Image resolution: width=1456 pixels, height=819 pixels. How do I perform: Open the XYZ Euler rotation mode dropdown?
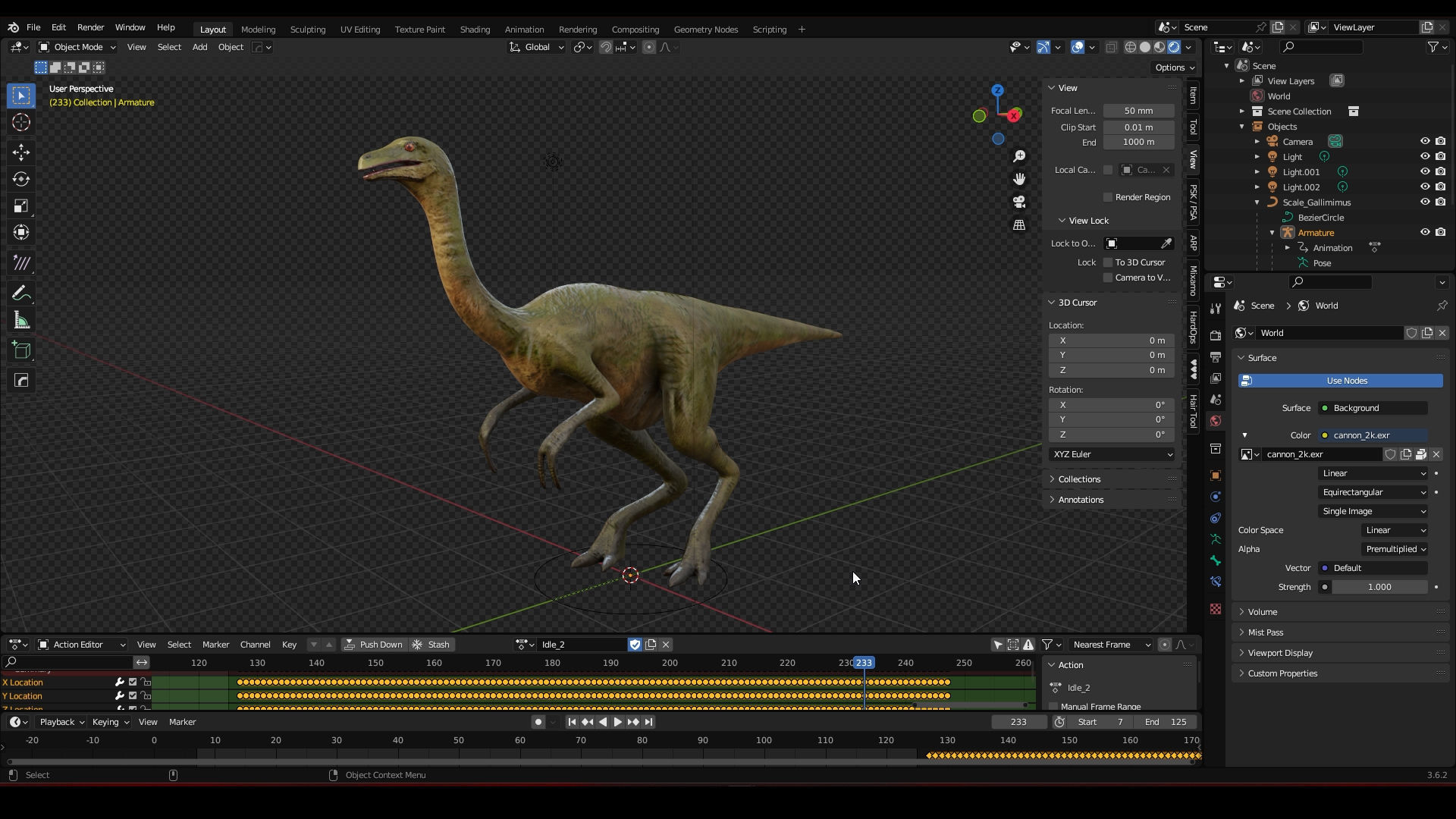point(1112,454)
